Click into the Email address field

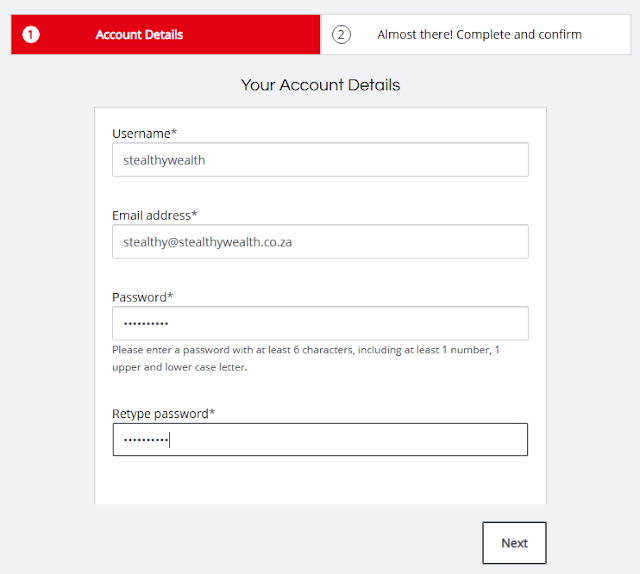coord(320,242)
